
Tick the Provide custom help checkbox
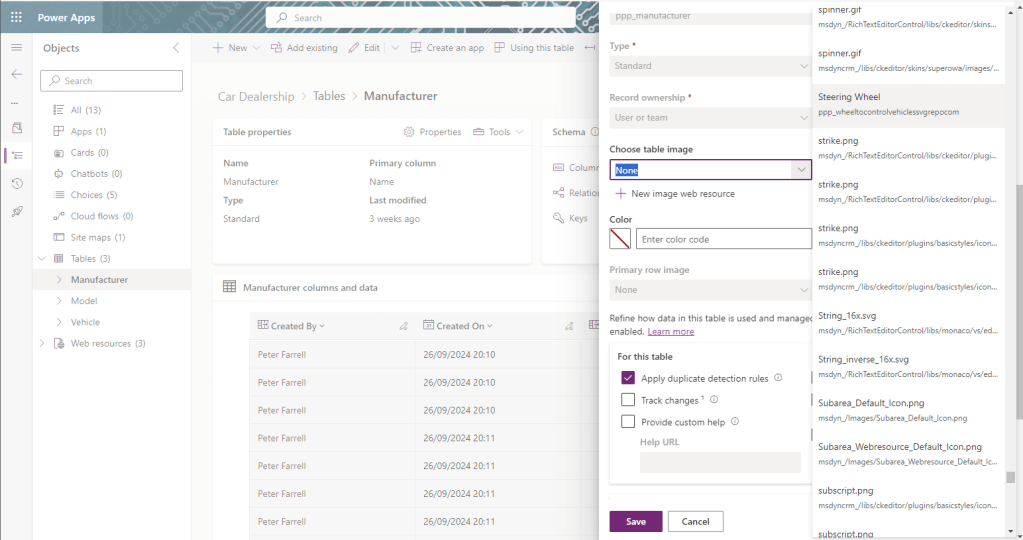(628, 421)
